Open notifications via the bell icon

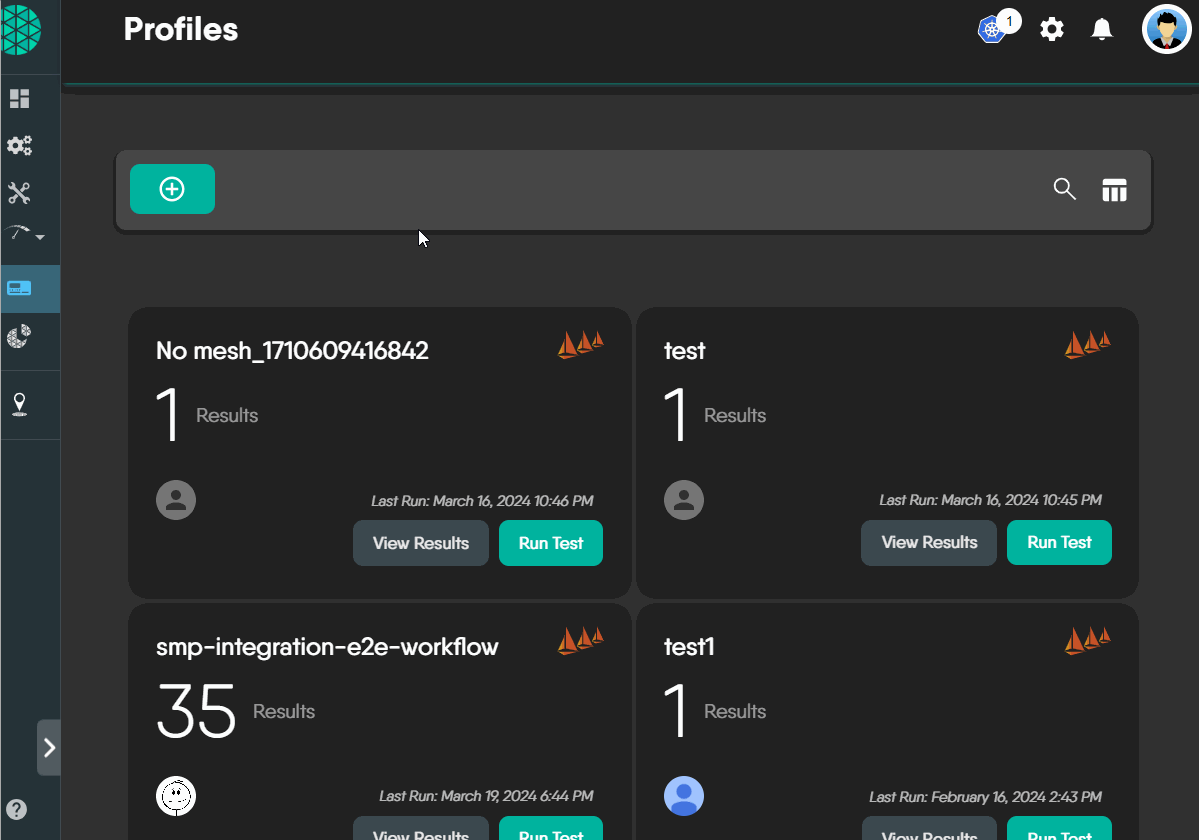1101,29
